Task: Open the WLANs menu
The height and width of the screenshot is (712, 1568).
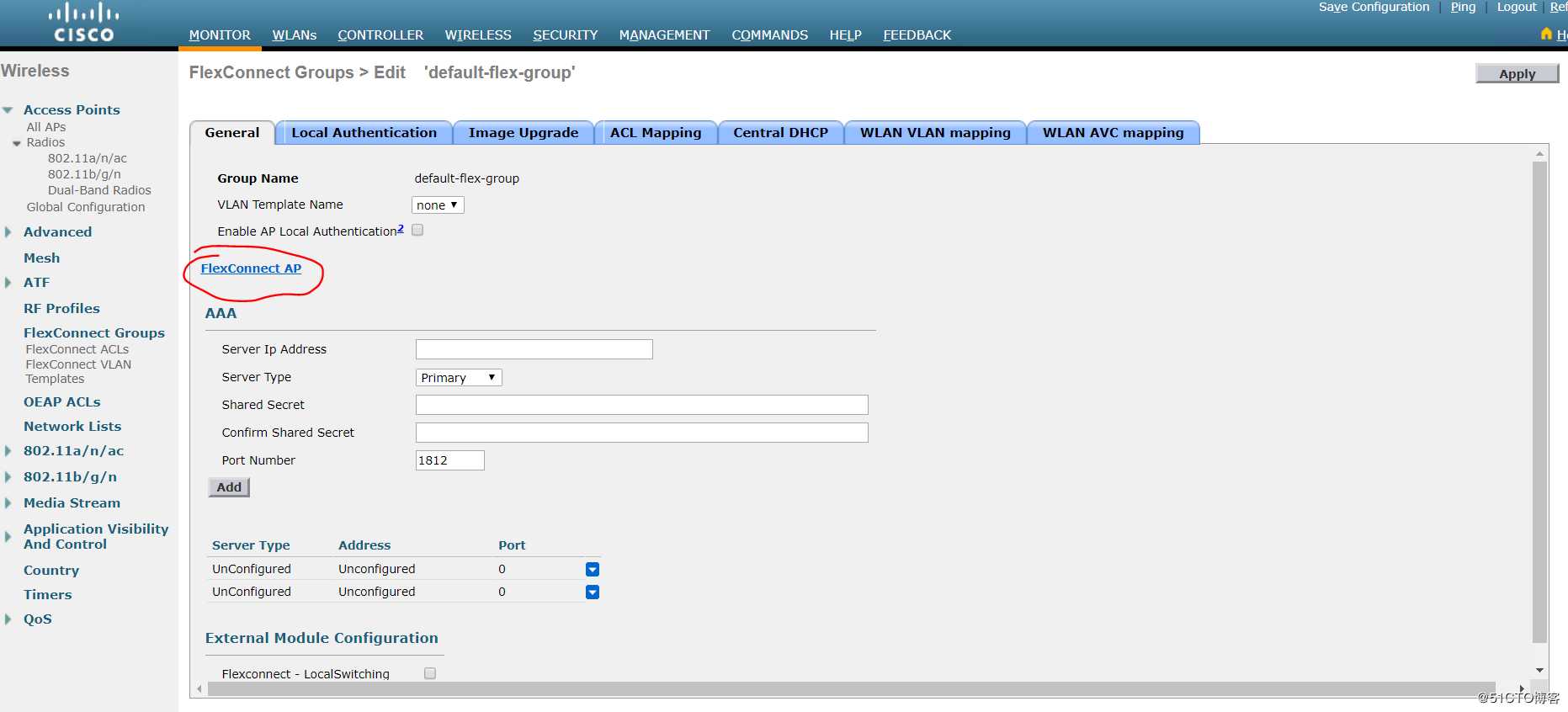Action: point(295,35)
